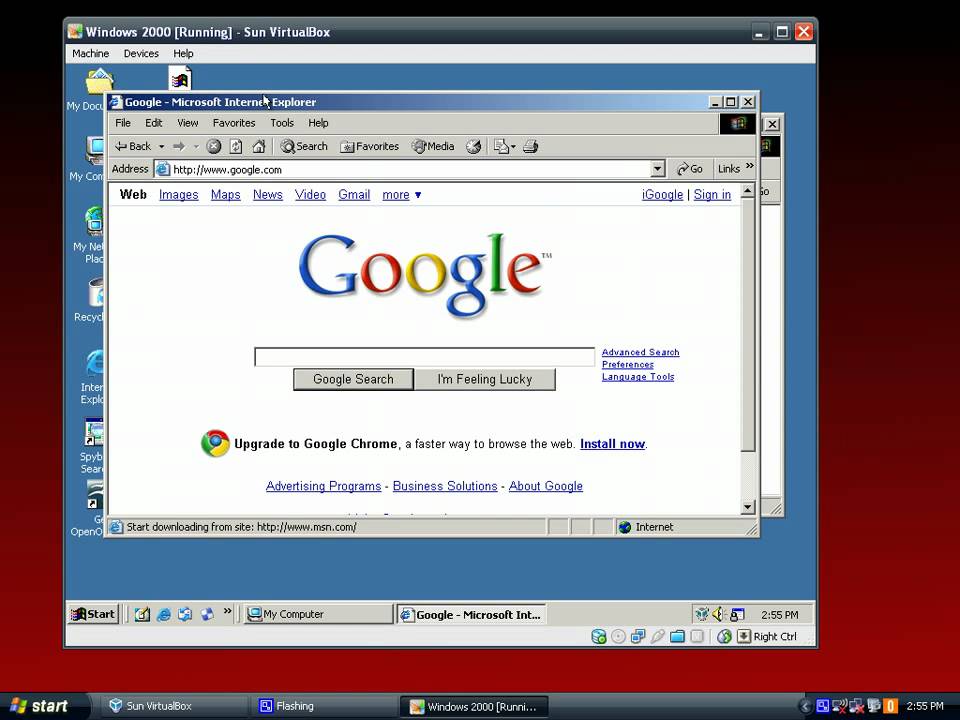Click the iGoogle link
Image resolution: width=960 pixels, height=720 pixels.
click(x=662, y=195)
